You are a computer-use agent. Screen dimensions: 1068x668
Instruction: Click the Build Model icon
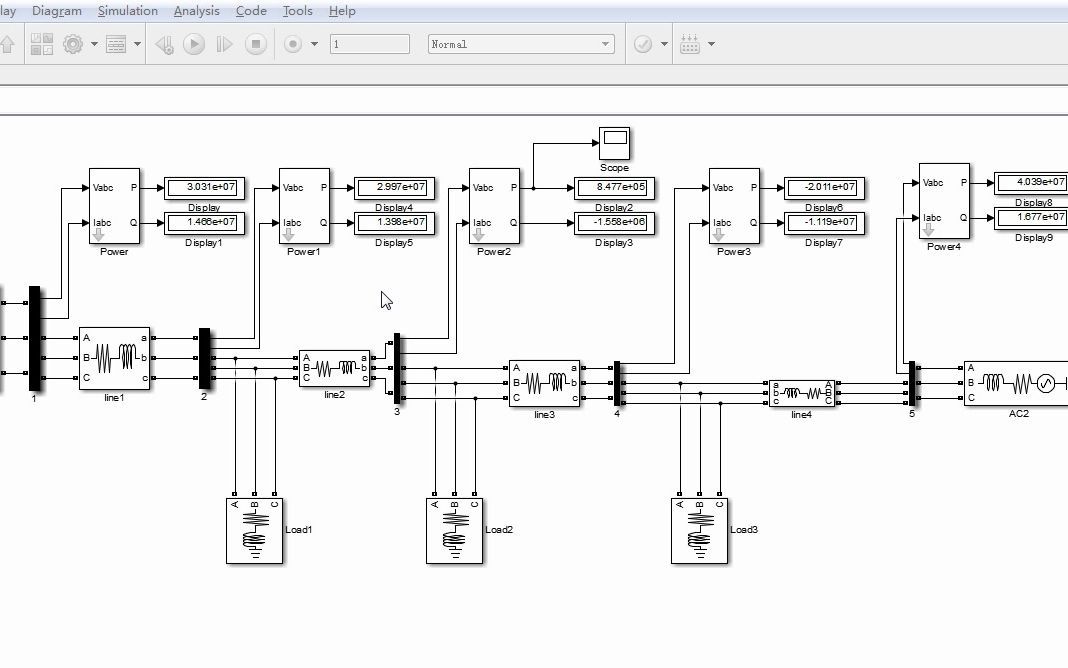pyautogui.click(x=690, y=44)
